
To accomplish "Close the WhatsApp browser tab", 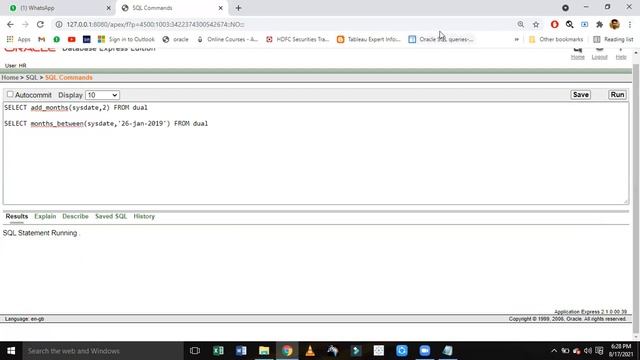I will [109, 8].
